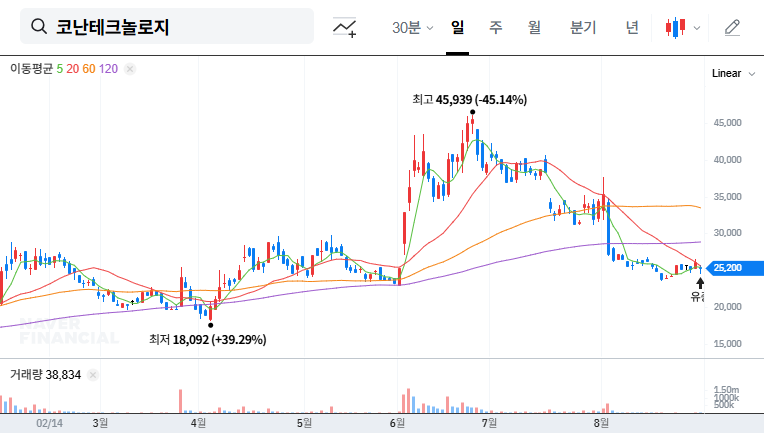Click the 4월 date axis label
Screen dimensions: 764x433
pos(198,423)
